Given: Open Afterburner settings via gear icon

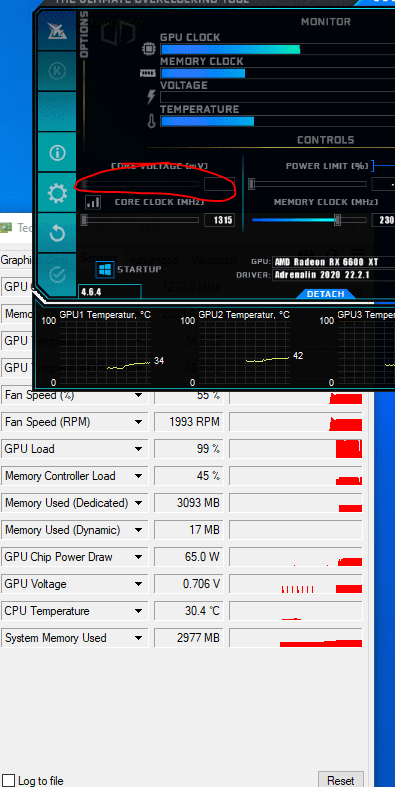Looking at the screenshot, I should [x=57, y=193].
